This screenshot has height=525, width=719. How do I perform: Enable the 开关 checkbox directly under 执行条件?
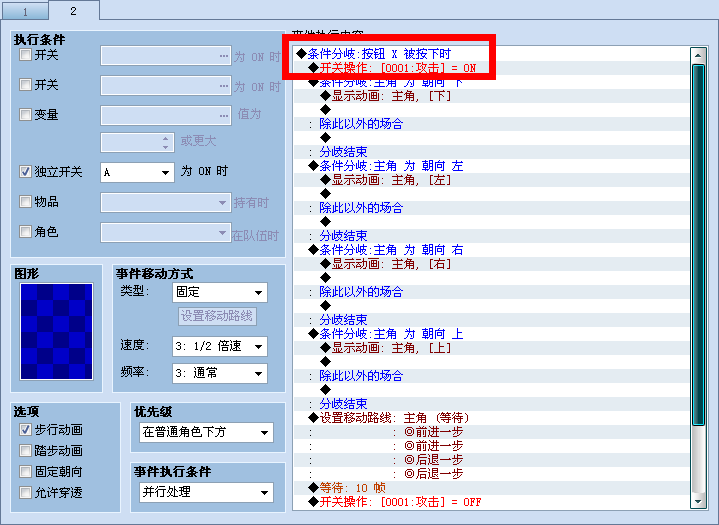tap(25, 55)
